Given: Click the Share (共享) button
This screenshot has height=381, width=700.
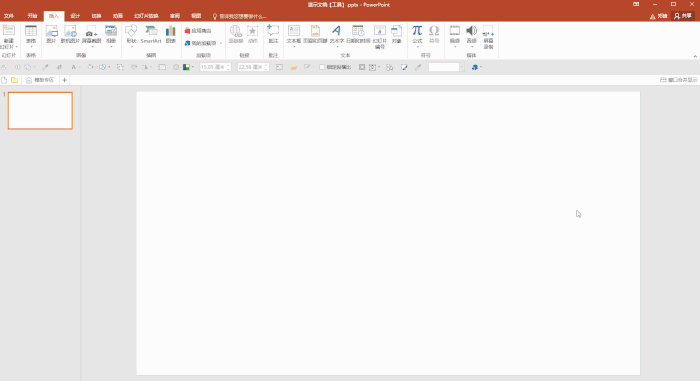Looking at the screenshot, I should tap(683, 16).
